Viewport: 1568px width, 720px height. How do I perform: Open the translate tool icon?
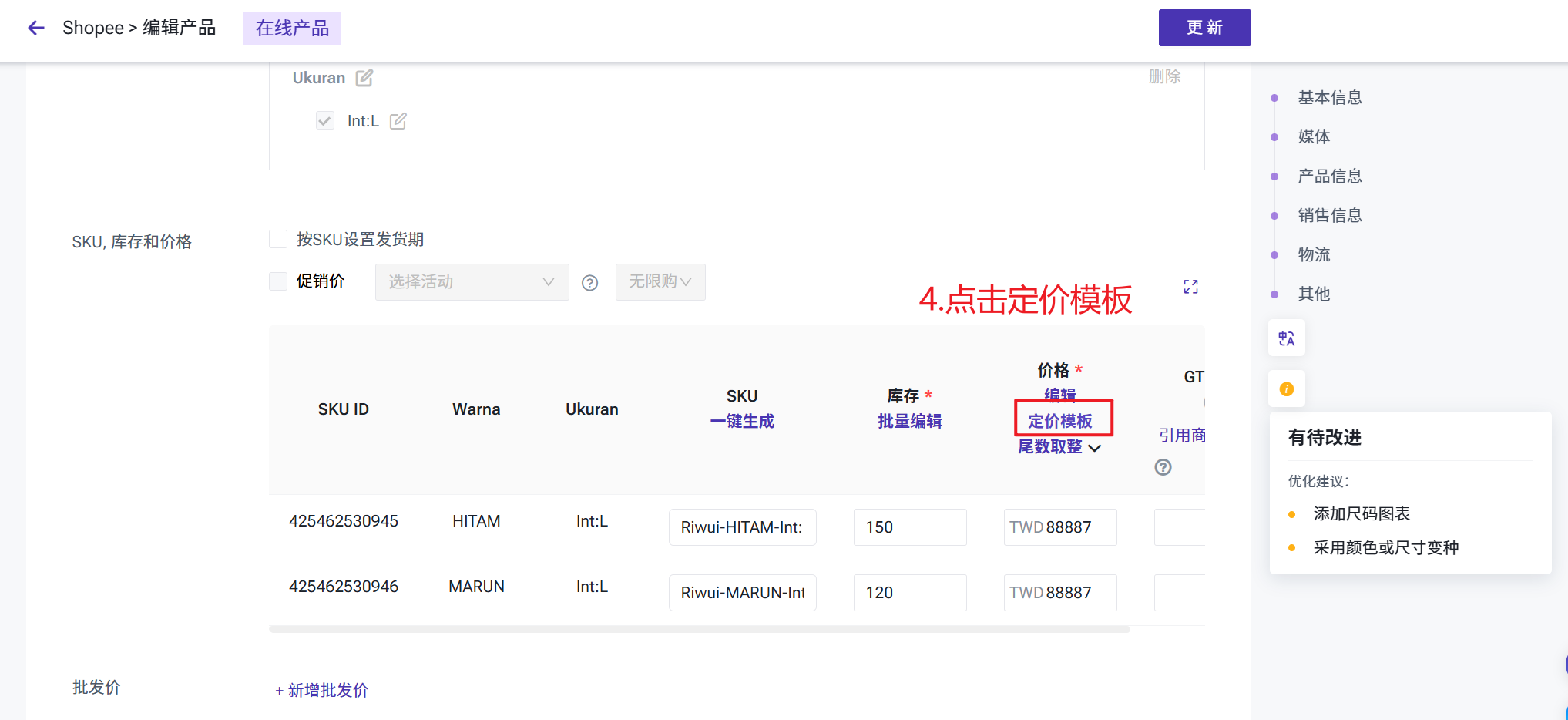[x=1286, y=338]
